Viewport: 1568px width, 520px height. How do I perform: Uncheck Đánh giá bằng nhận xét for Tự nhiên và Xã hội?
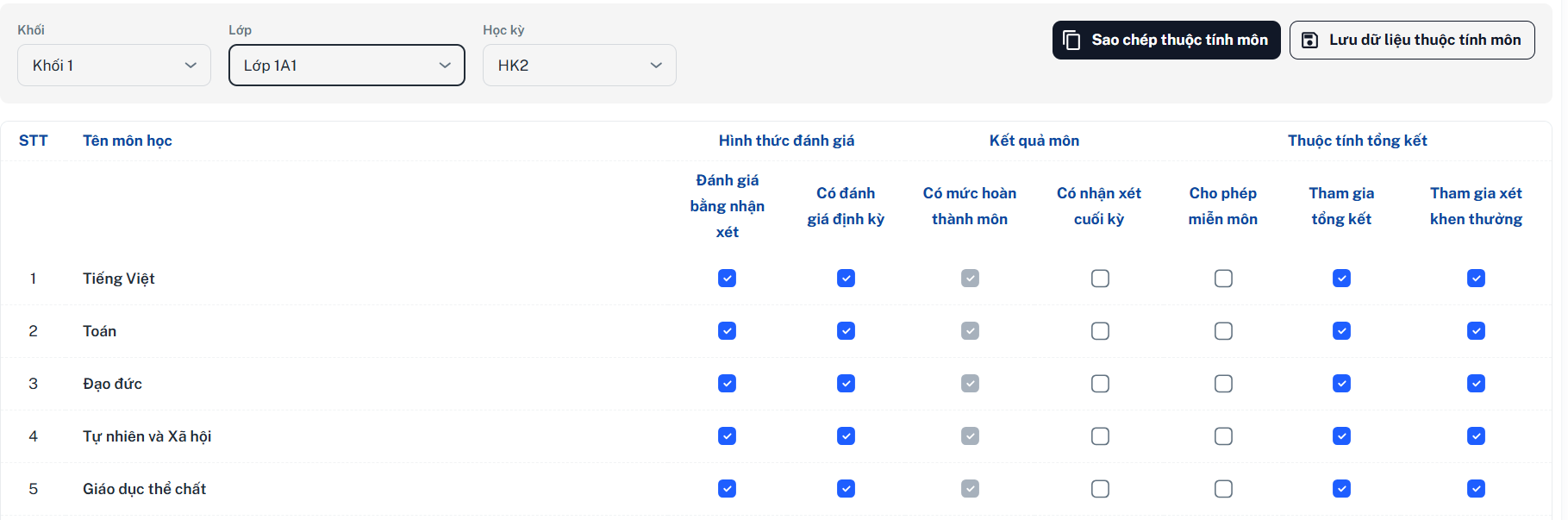(x=728, y=436)
